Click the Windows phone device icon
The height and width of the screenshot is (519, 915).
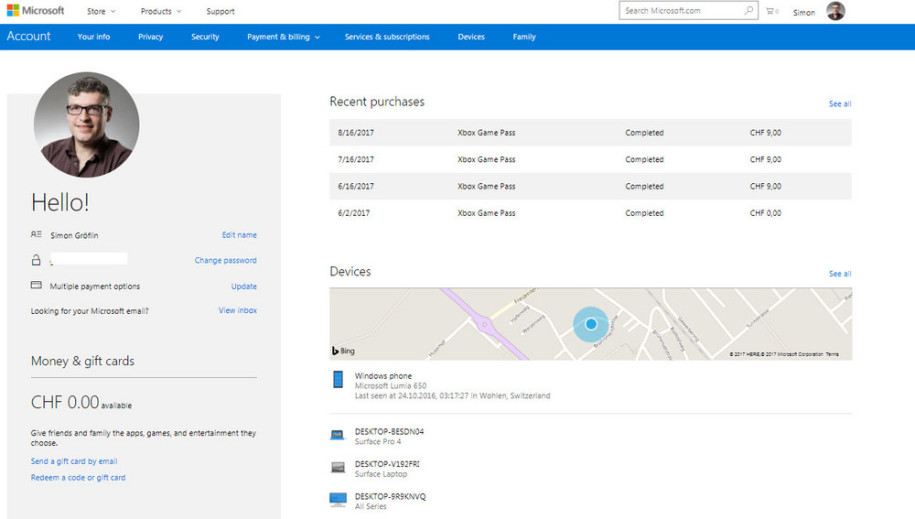click(338, 379)
